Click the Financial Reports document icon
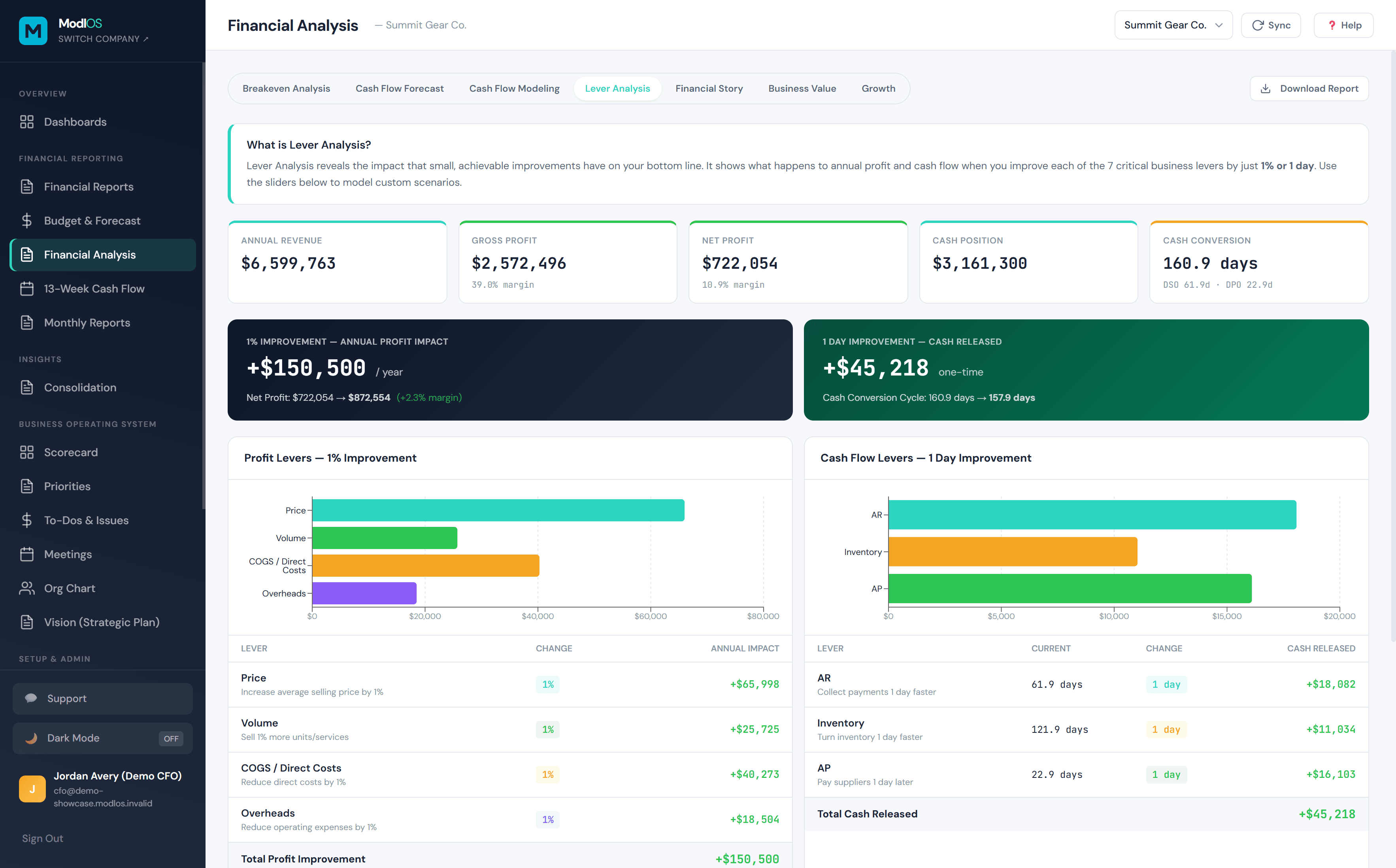Image resolution: width=1396 pixels, height=868 pixels. click(26, 187)
